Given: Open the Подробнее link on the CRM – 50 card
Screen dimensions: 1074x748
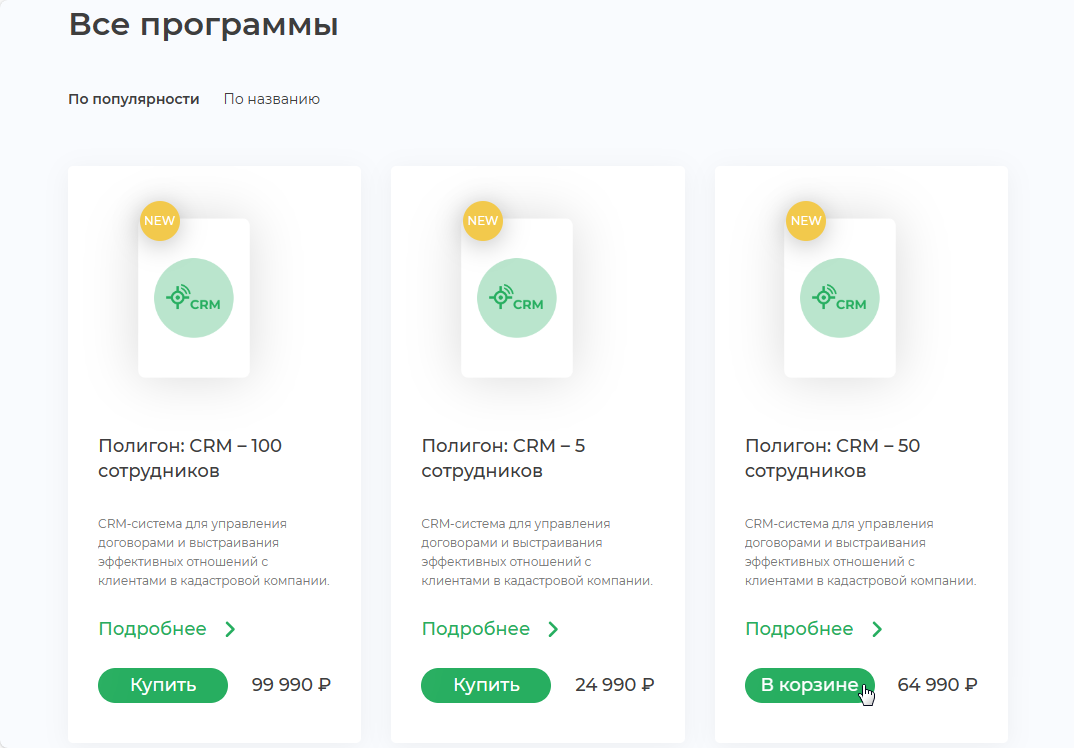Looking at the screenshot, I should coord(799,629).
